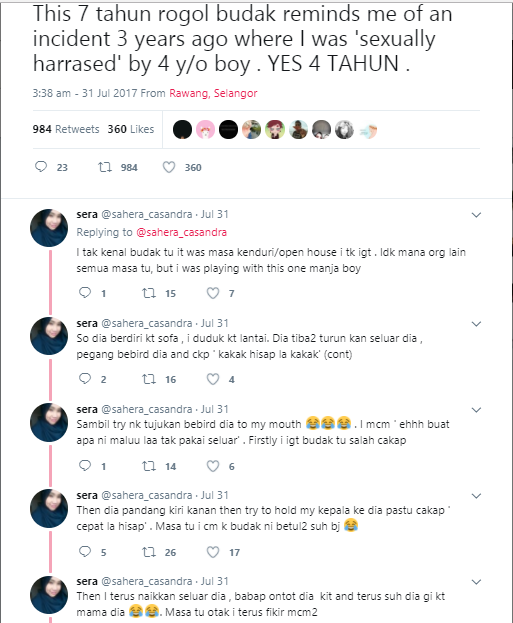
Task: Click reply icon with 5 replies
Action: click(x=85, y=551)
